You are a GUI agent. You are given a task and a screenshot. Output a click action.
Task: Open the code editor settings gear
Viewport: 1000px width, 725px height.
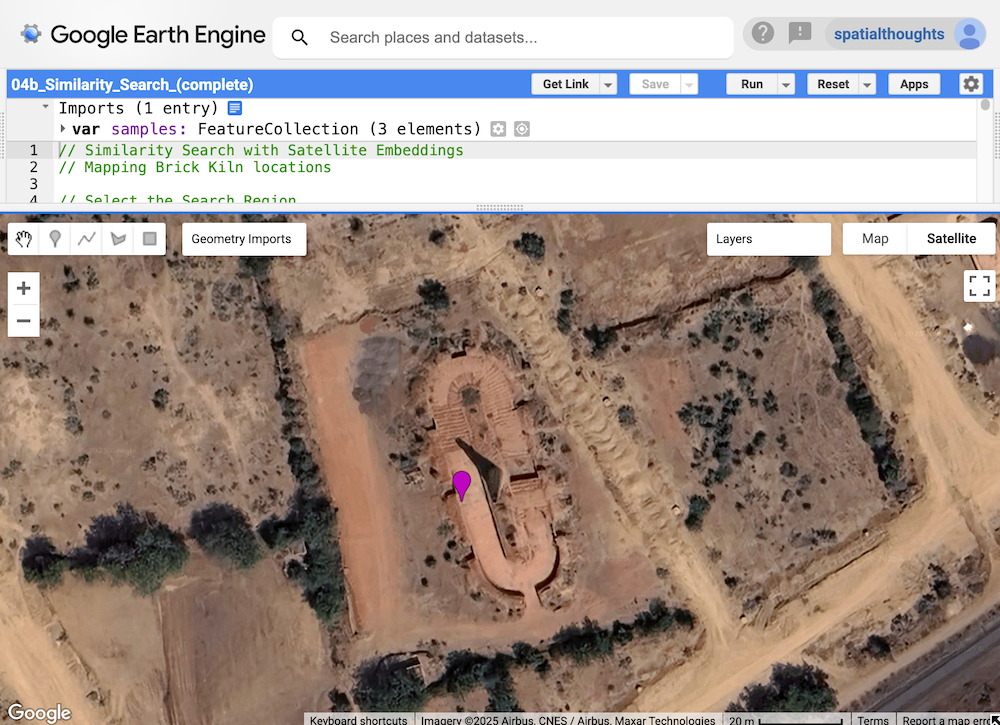point(971,84)
